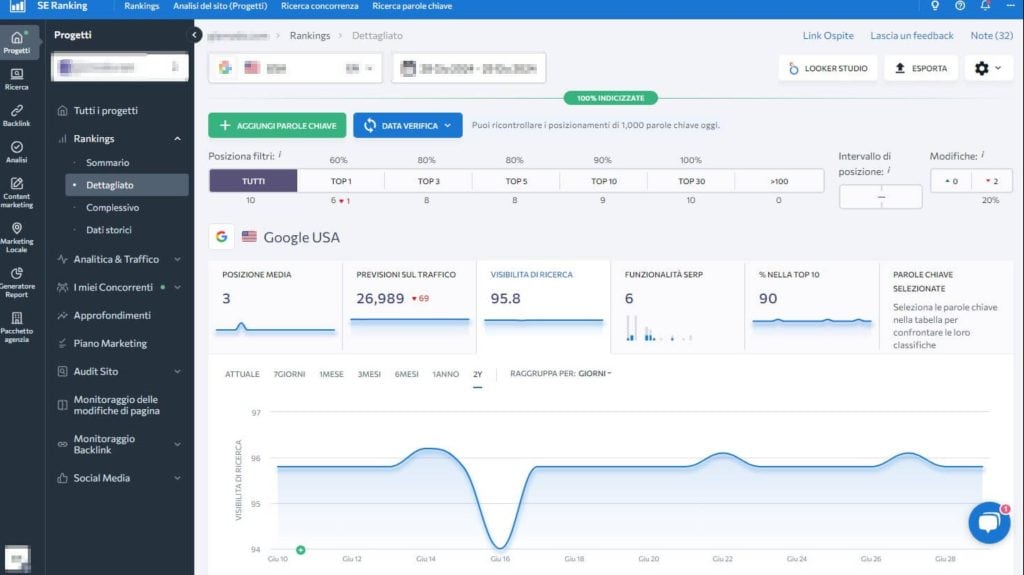
Task: Collapse the Progetti panel with arrow button
Action: [194, 35]
